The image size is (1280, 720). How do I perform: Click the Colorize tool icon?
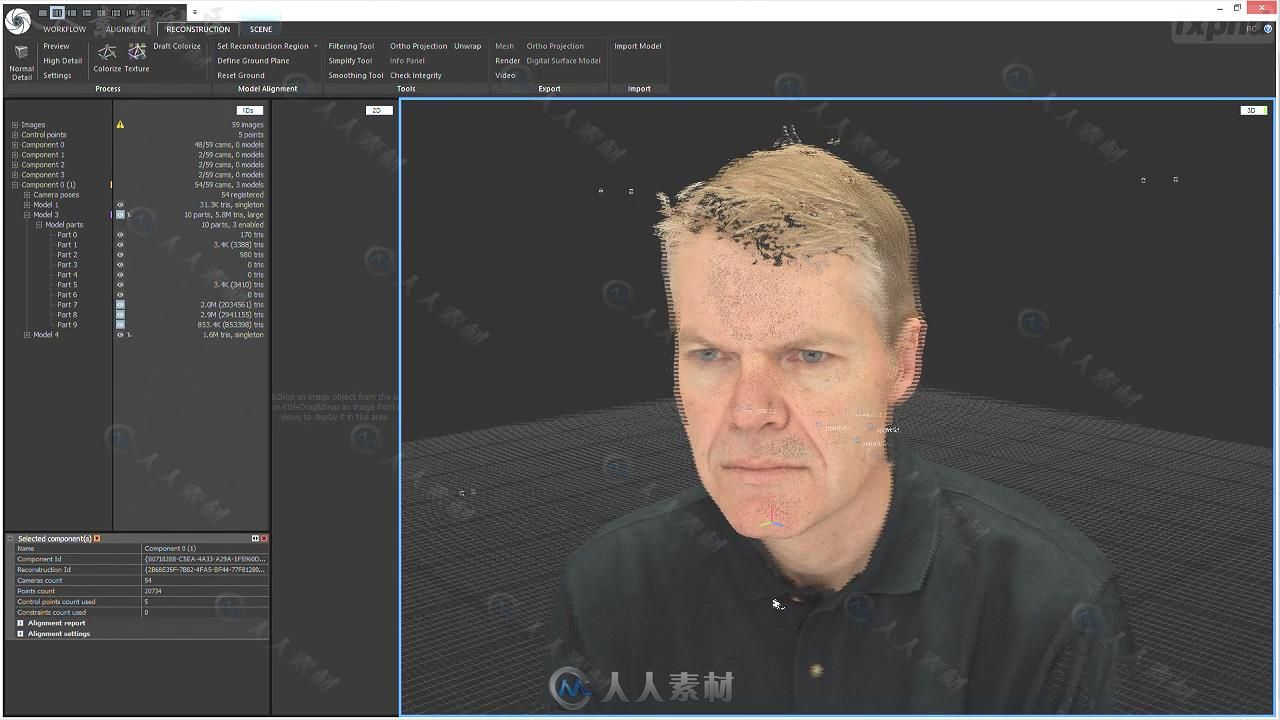click(x=106, y=51)
